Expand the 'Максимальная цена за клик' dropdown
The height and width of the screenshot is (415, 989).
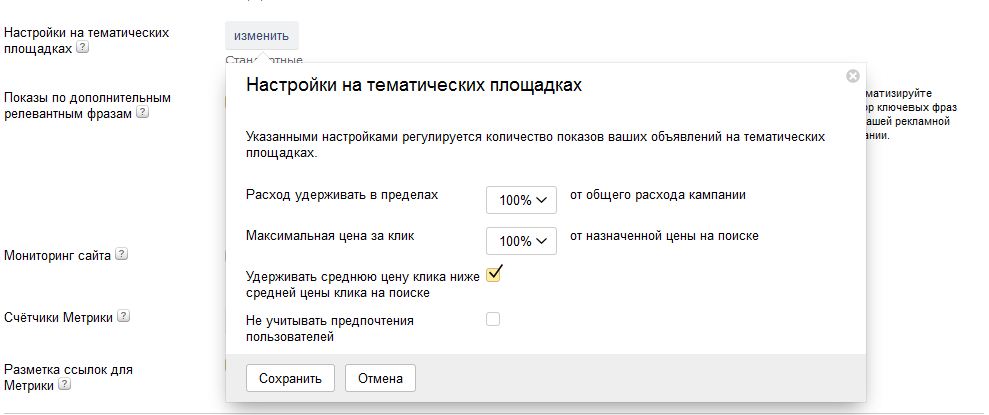tap(521, 241)
